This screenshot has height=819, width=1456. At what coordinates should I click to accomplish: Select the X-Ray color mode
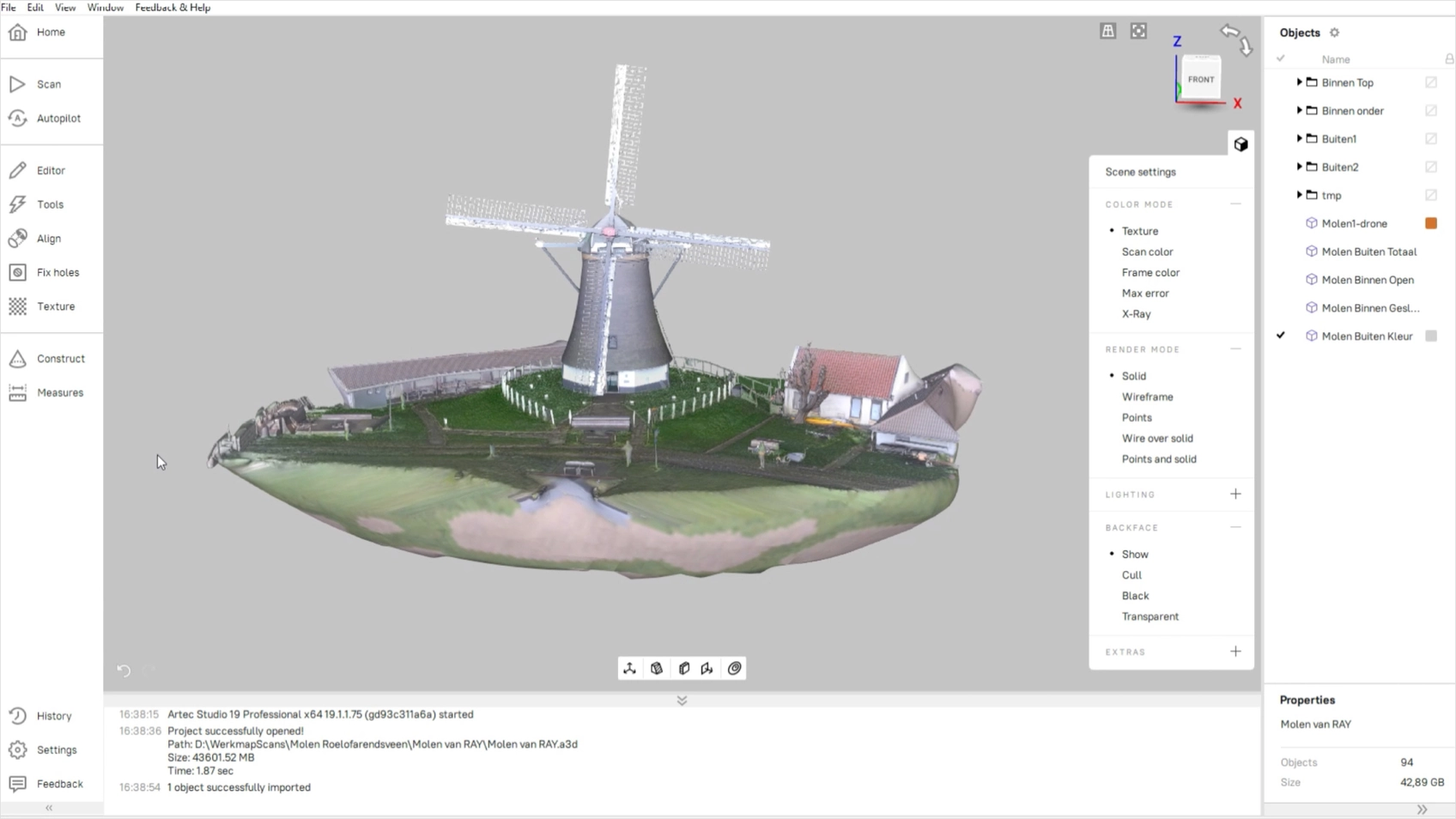tap(1136, 314)
